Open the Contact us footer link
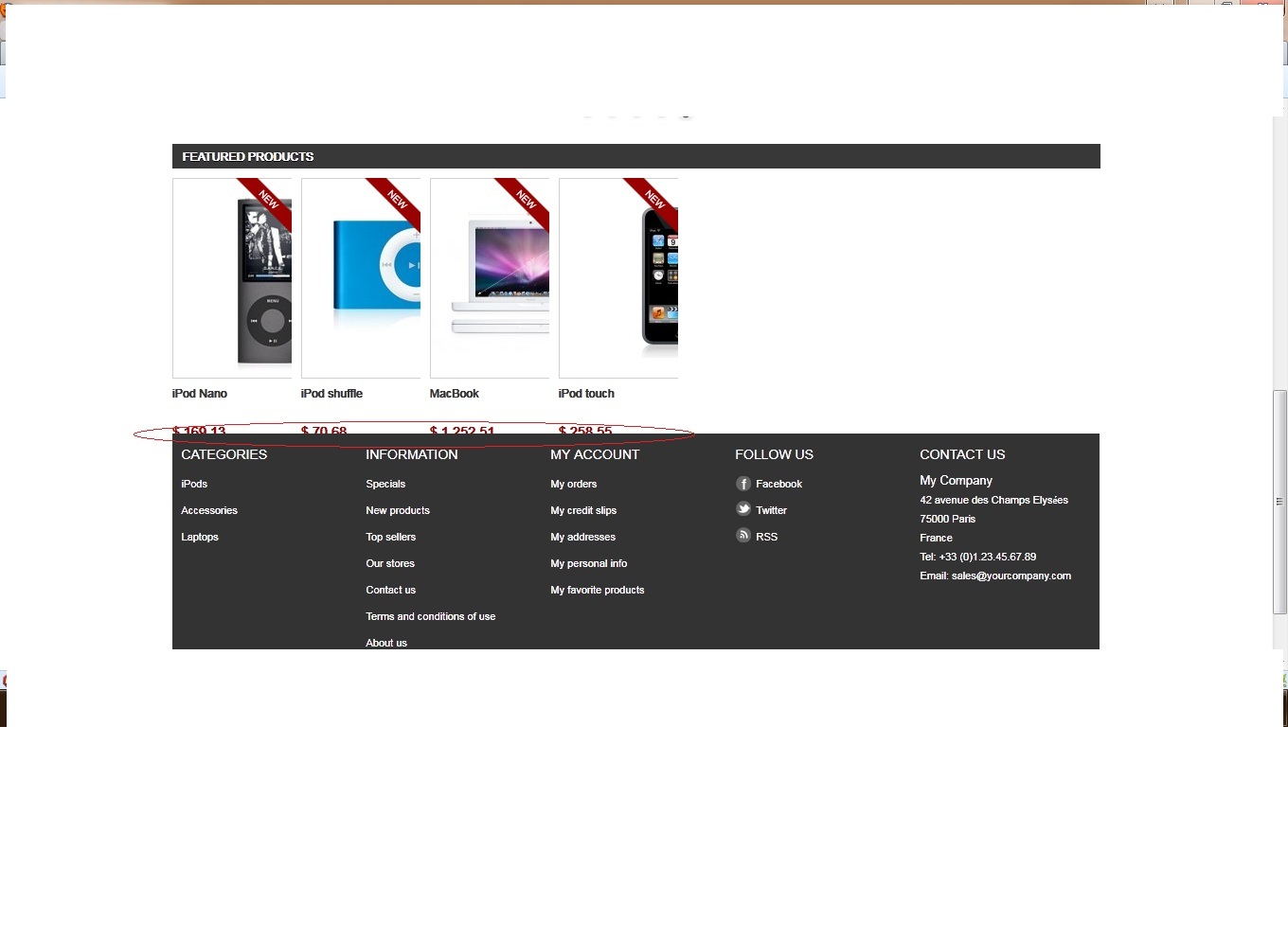 tap(391, 590)
